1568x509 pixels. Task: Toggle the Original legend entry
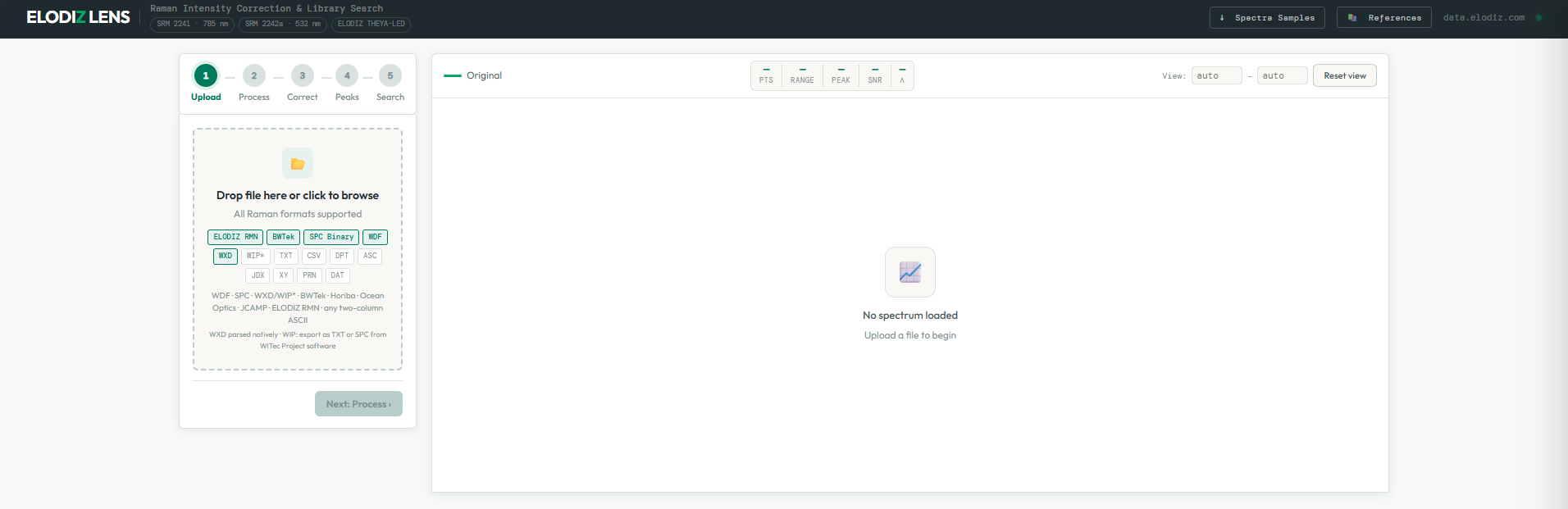pyautogui.click(x=472, y=75)
